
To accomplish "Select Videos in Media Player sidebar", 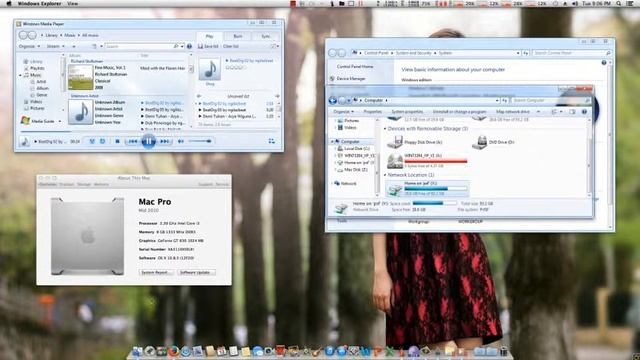I will tap(33, 102).
